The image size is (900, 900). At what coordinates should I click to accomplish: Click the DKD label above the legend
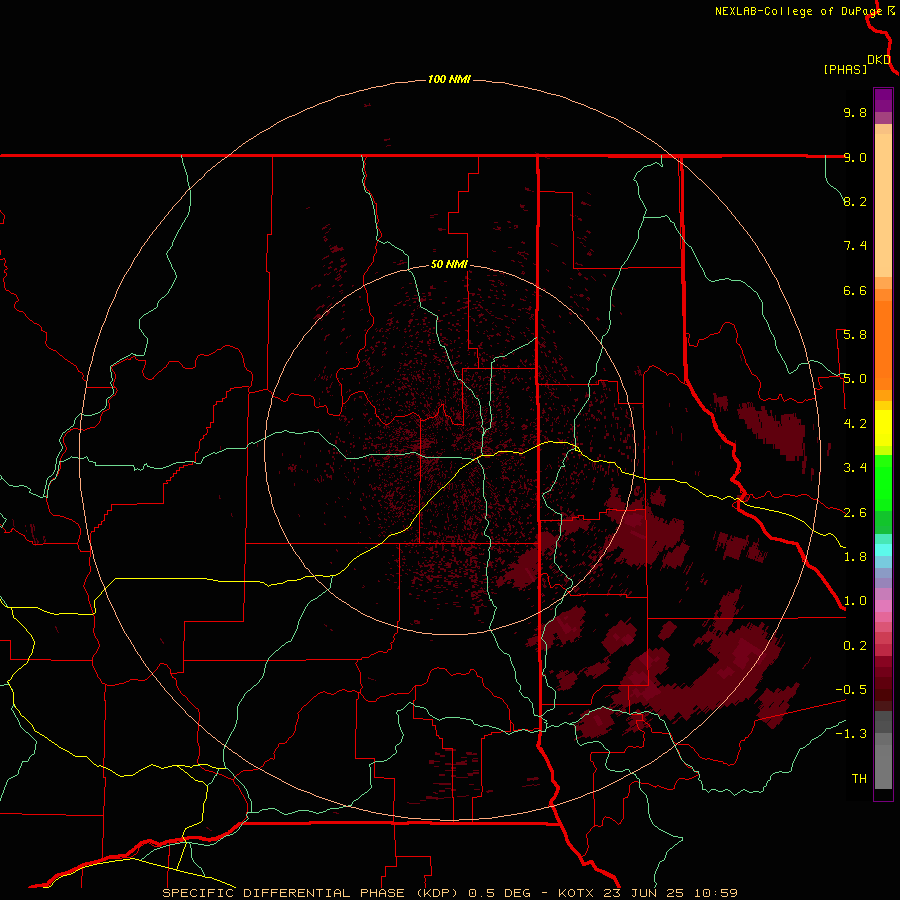[x=879, y=60]
